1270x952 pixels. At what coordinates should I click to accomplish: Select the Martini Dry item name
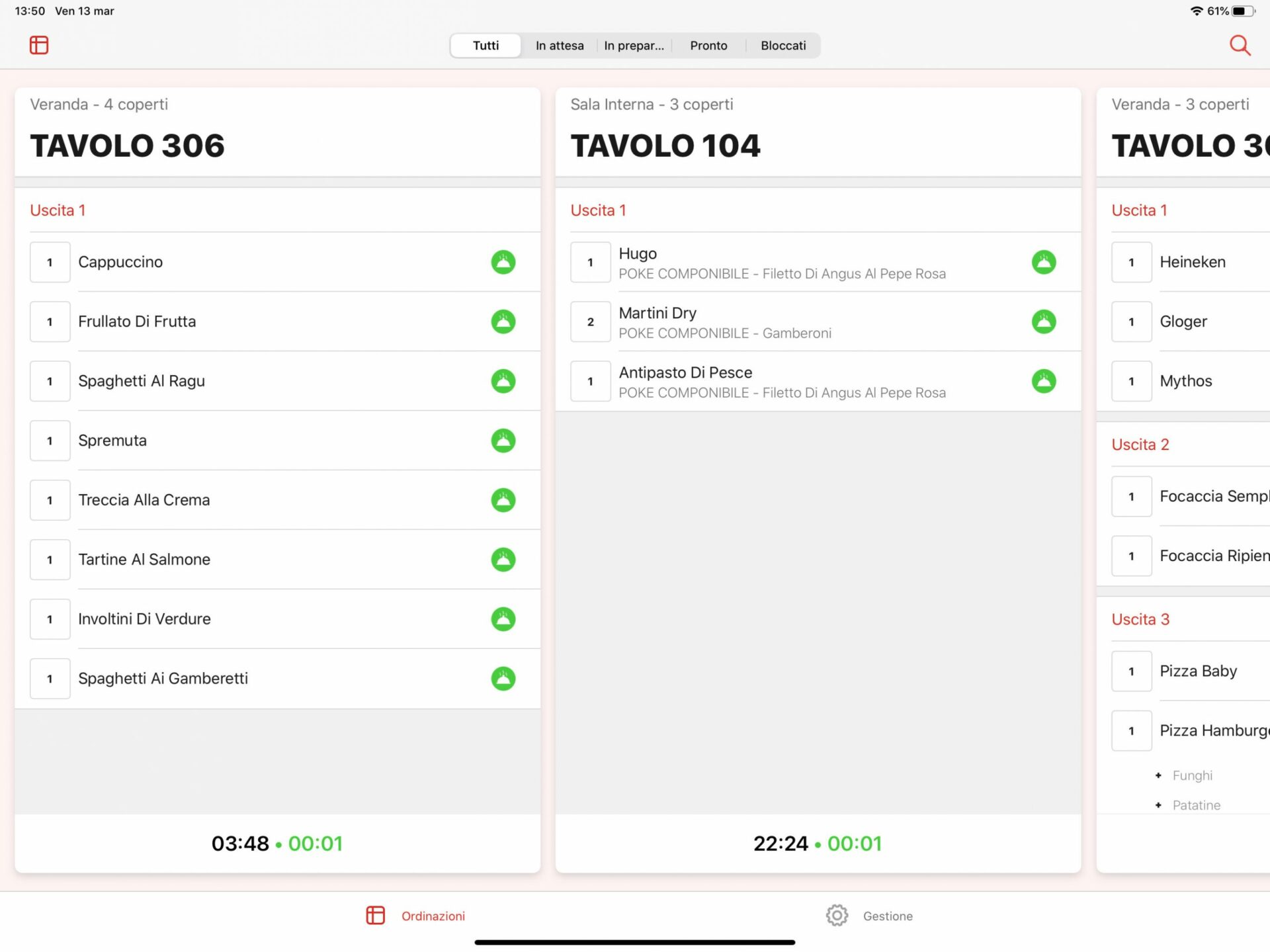pos(657,313)
